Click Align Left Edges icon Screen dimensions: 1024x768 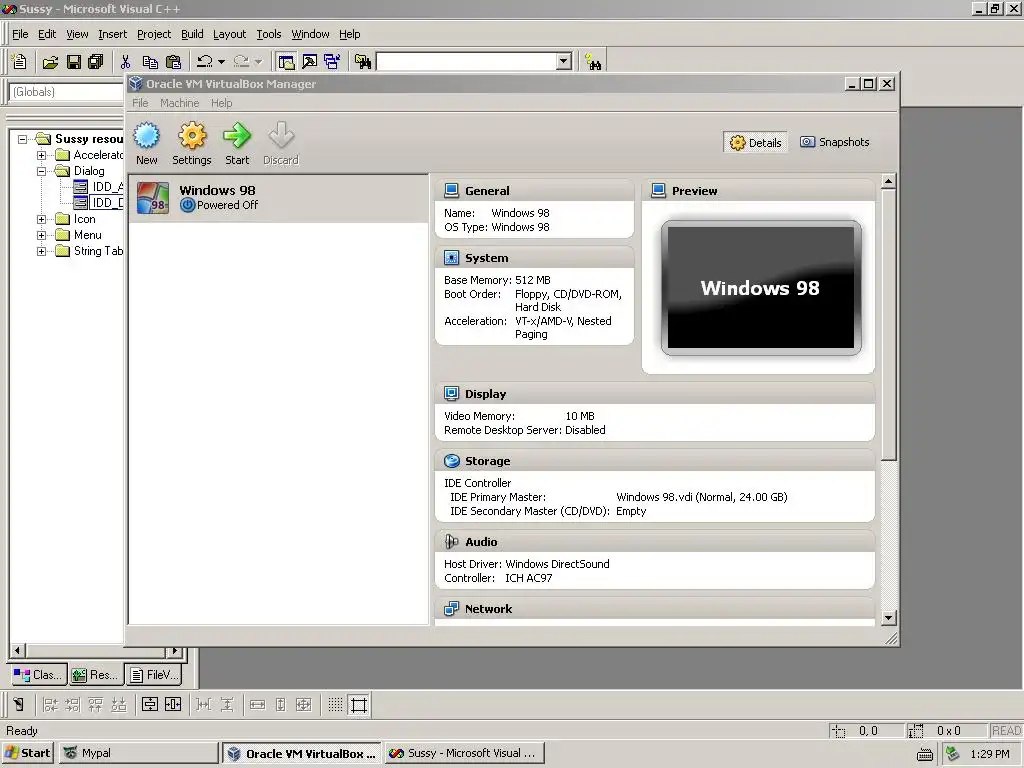pyautogui.click(x=50, y=705)
